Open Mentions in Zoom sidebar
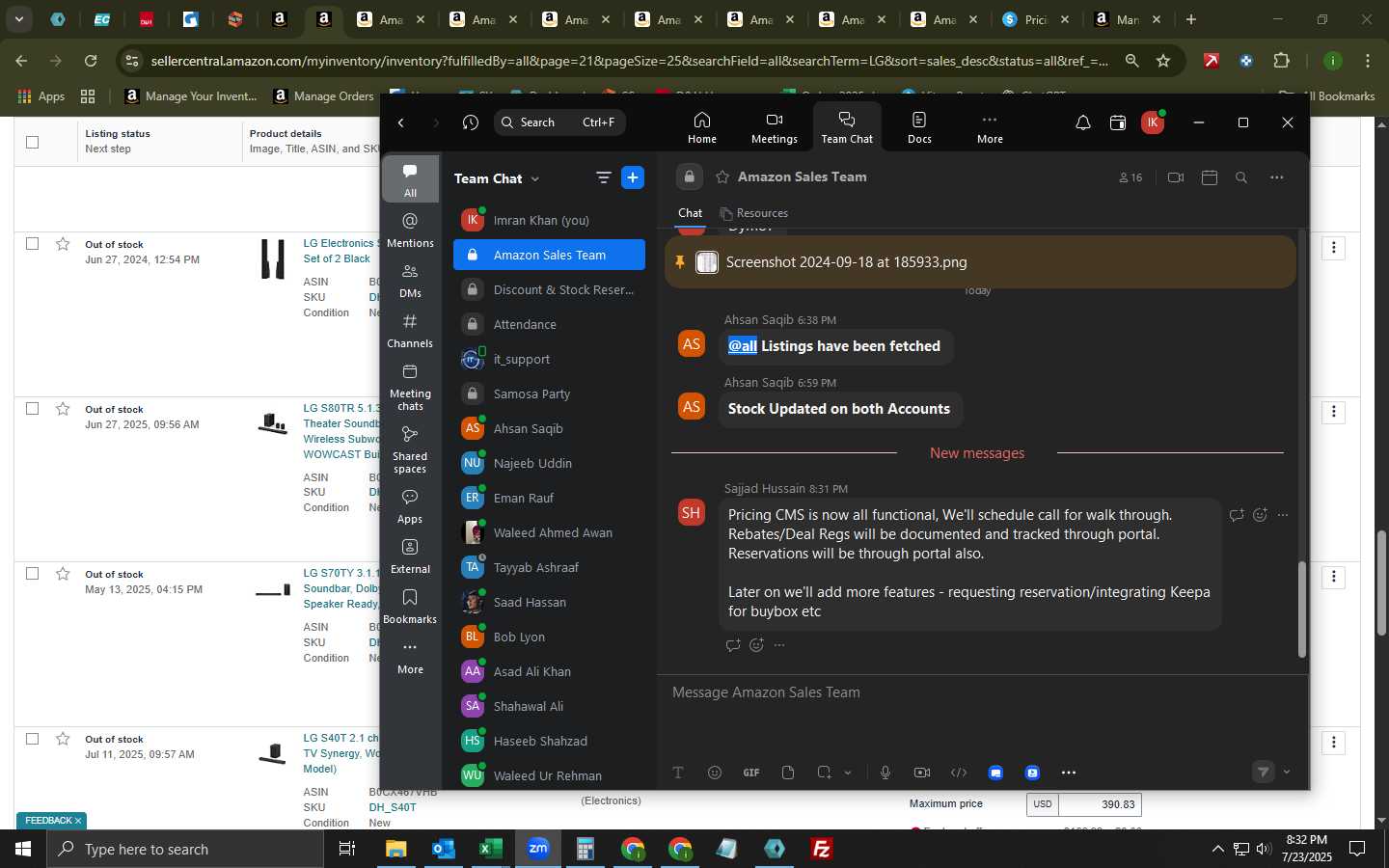Viewport: 1389px width, 868px height. (410, 230)
